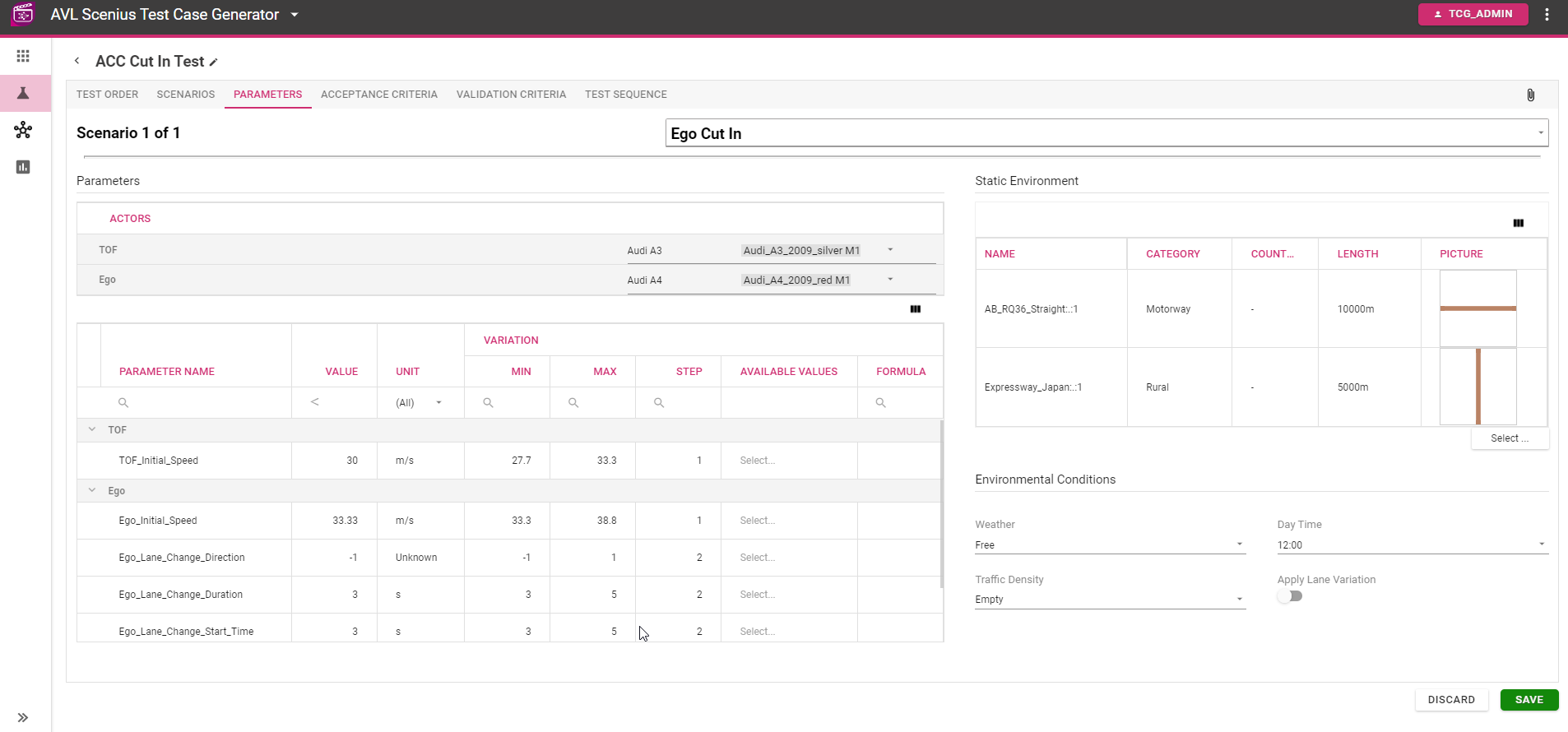The width and height of the screenshot is (1568, 732).
Task: Switch to the Test Order tab
Action: click(x=107, y=95)
